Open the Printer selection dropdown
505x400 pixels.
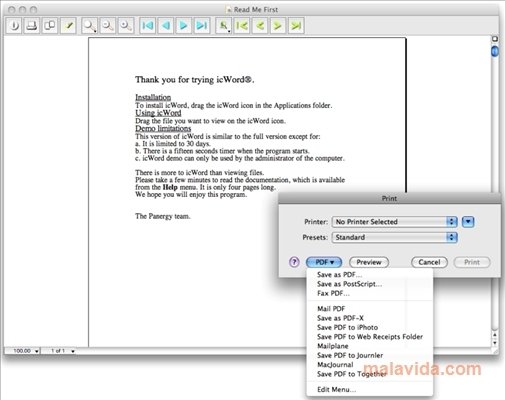(394, 222)
